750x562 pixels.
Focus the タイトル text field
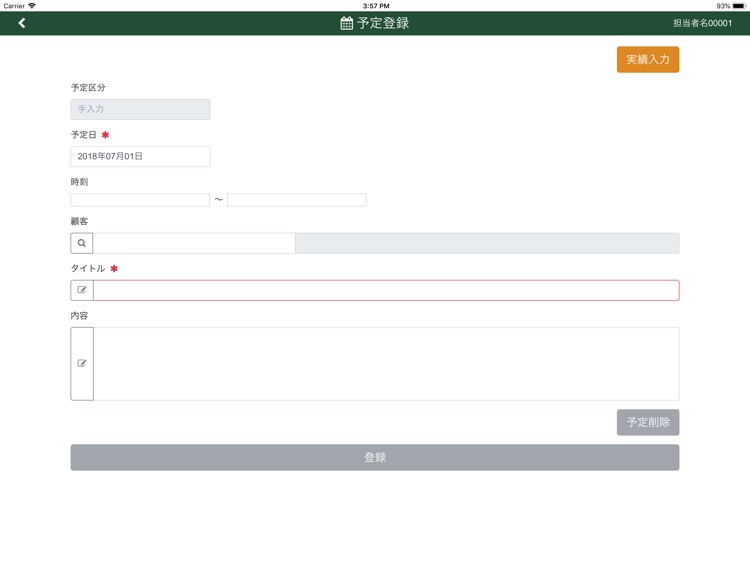(x=386, y=290)
